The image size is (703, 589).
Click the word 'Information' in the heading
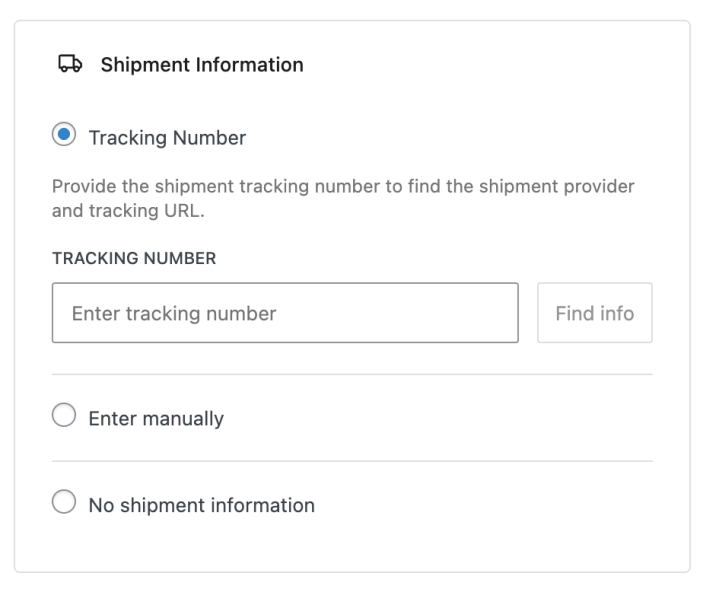(244, 65)
